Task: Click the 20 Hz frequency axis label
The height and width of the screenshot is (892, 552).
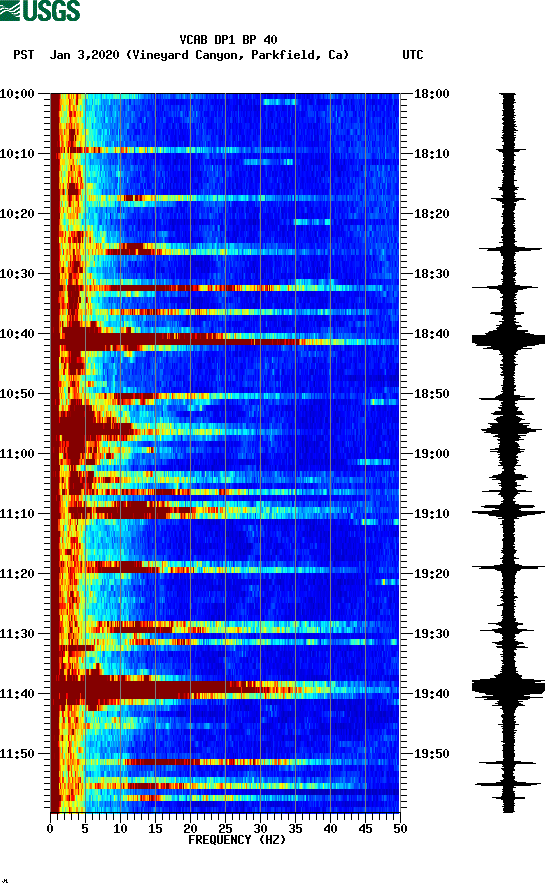Action: pos(190,828)
